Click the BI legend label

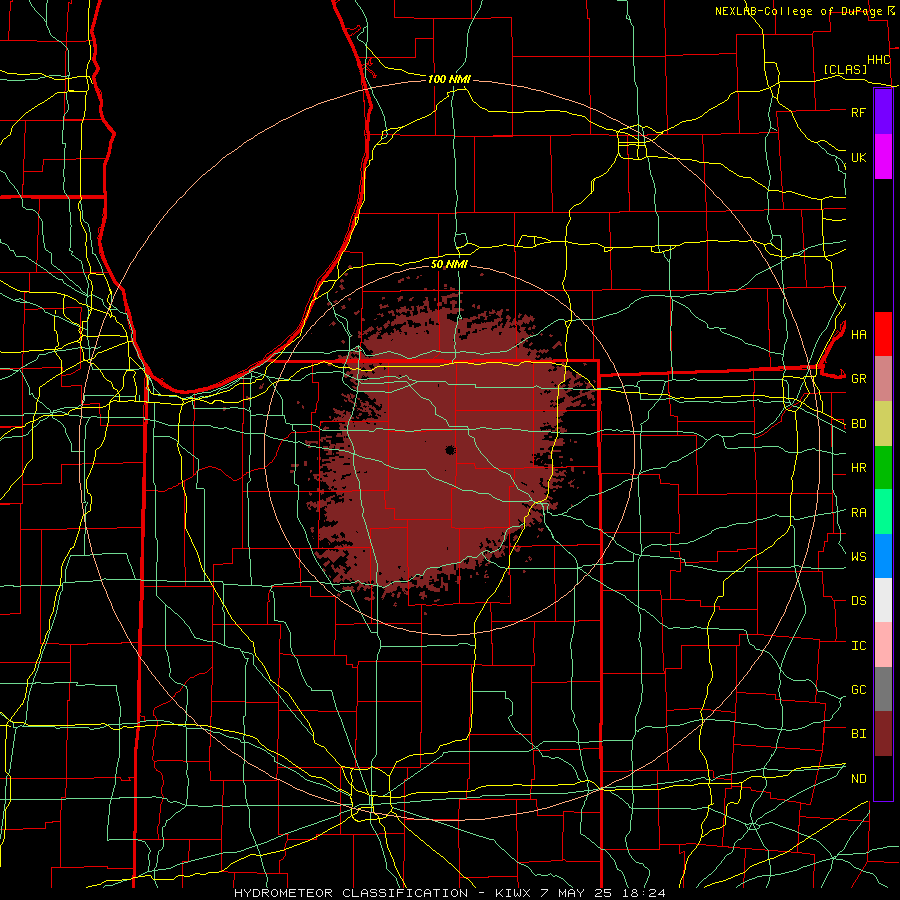click(x=858, y=734)
